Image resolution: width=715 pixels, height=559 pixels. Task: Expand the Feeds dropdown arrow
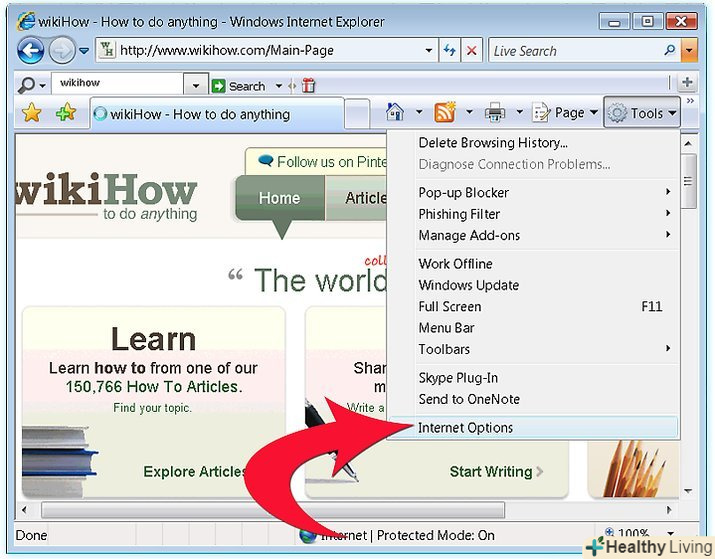469,112
